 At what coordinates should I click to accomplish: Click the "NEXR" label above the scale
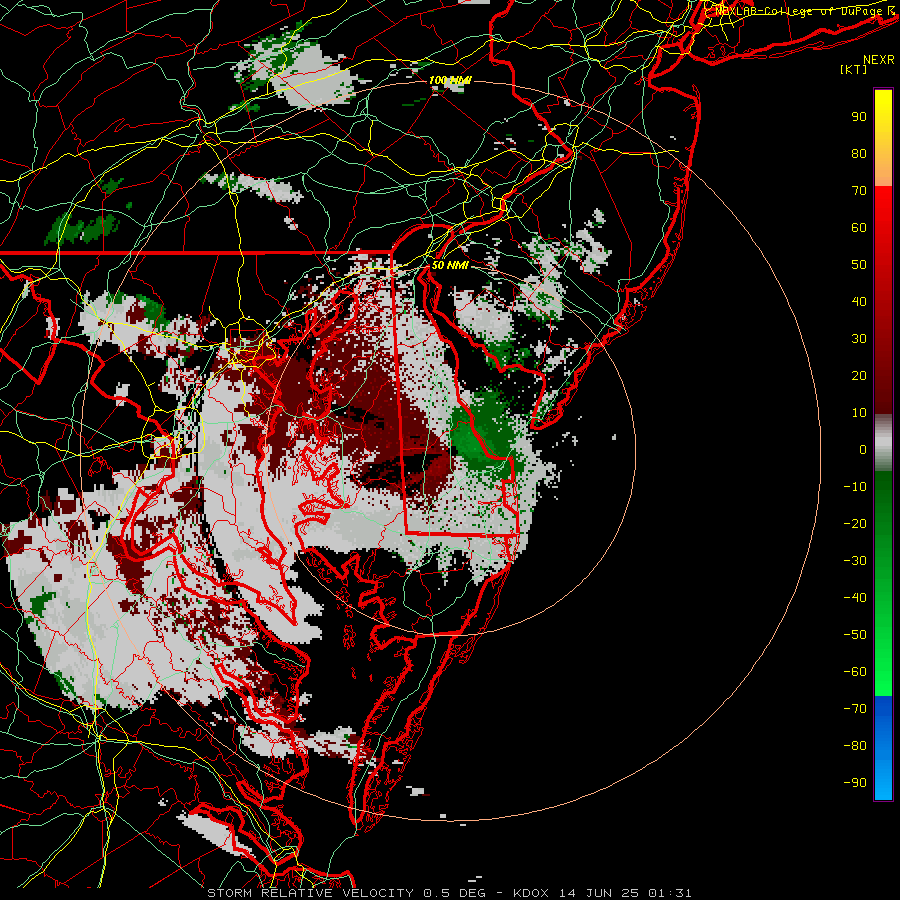(x=879, y=60)
